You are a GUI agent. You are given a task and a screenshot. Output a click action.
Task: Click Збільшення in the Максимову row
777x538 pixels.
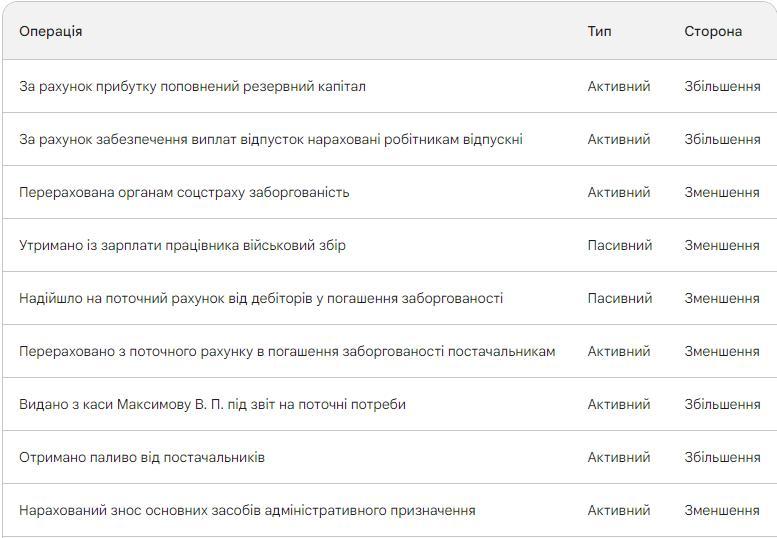click(x=722, y=404)
